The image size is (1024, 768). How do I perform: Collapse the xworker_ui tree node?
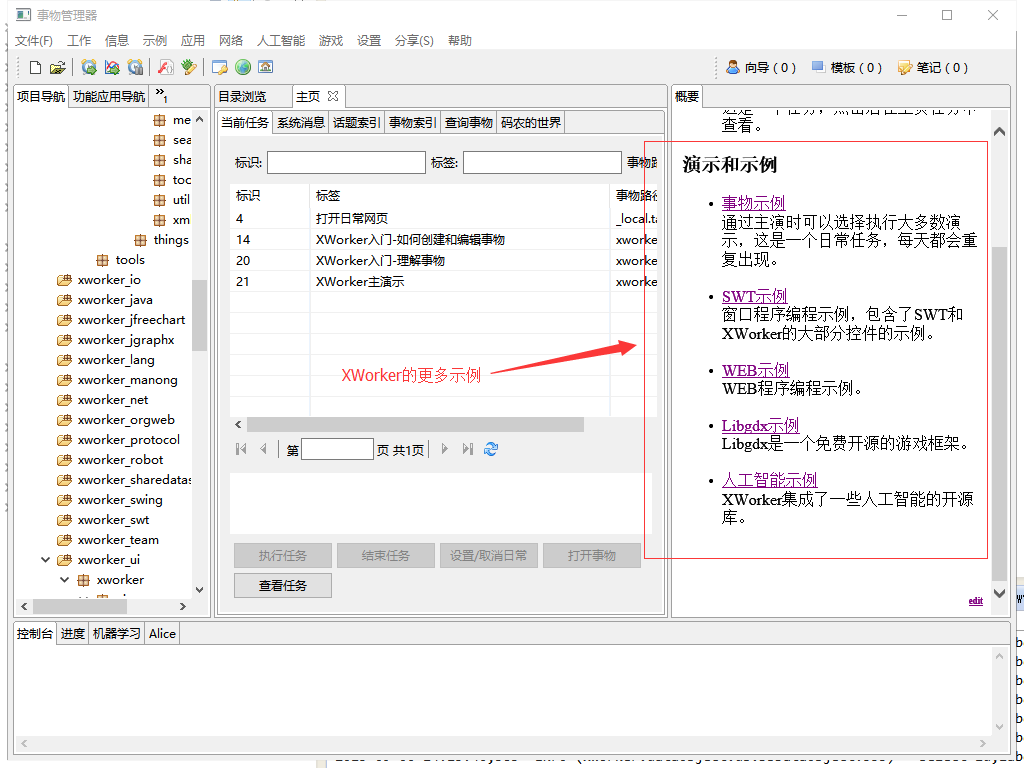[x=45, y=560]
